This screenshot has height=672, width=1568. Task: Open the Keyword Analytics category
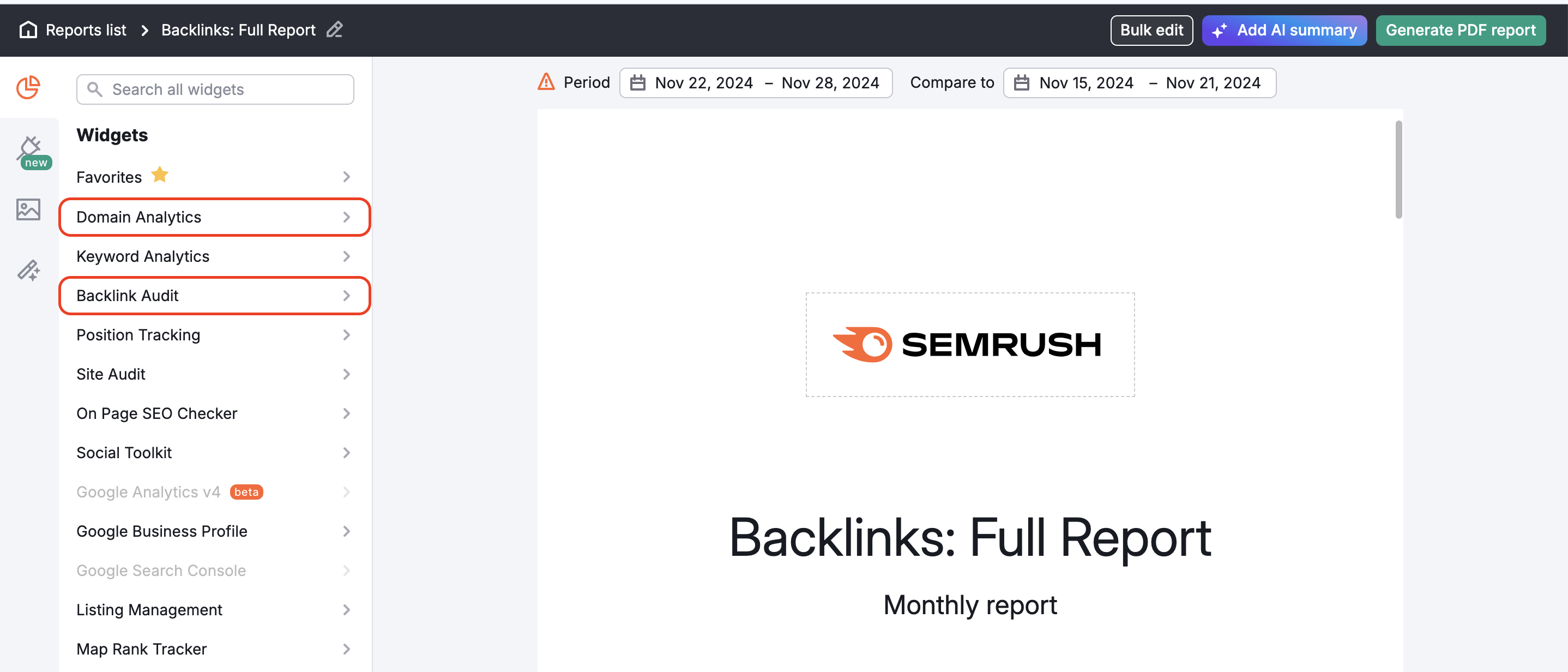click(x=215, y=256)
